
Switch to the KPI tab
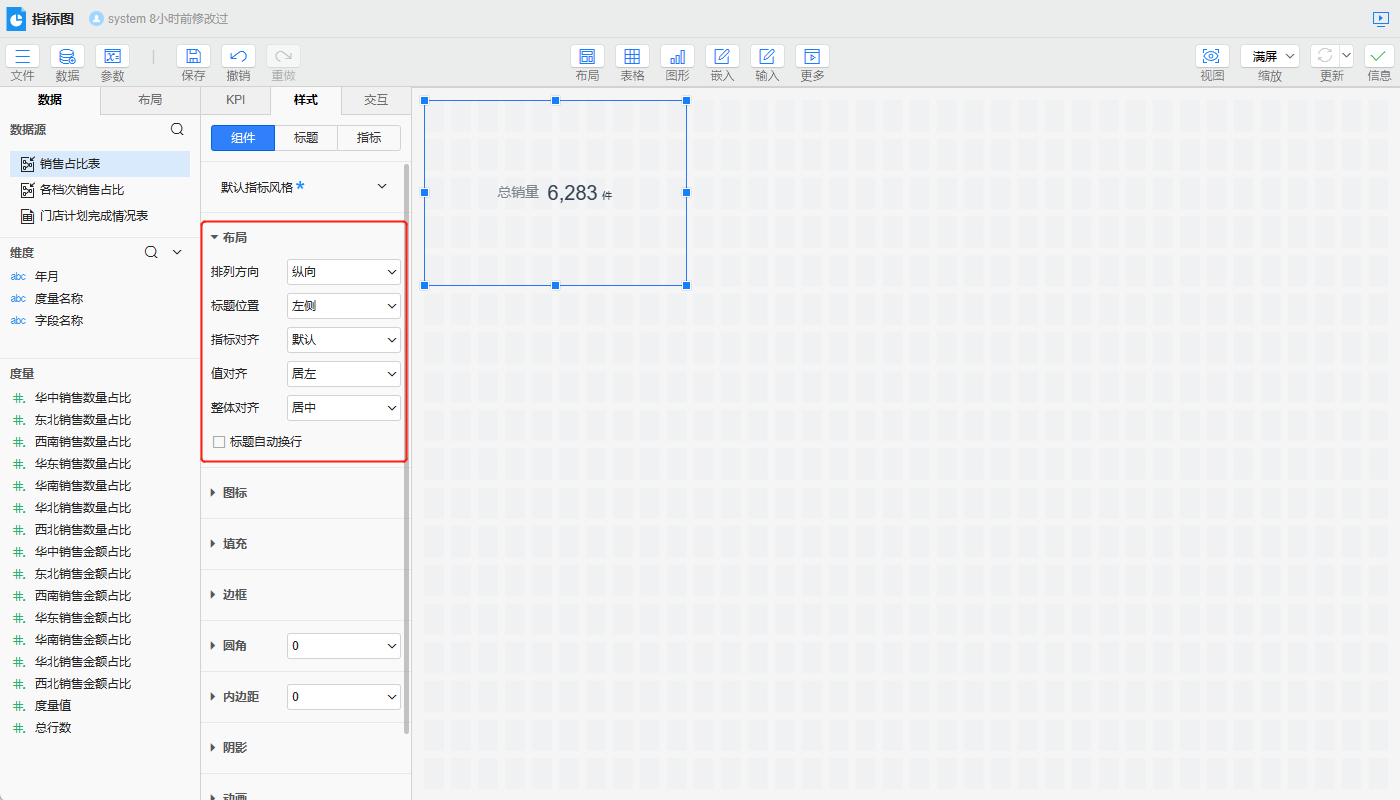pos(235,100)
